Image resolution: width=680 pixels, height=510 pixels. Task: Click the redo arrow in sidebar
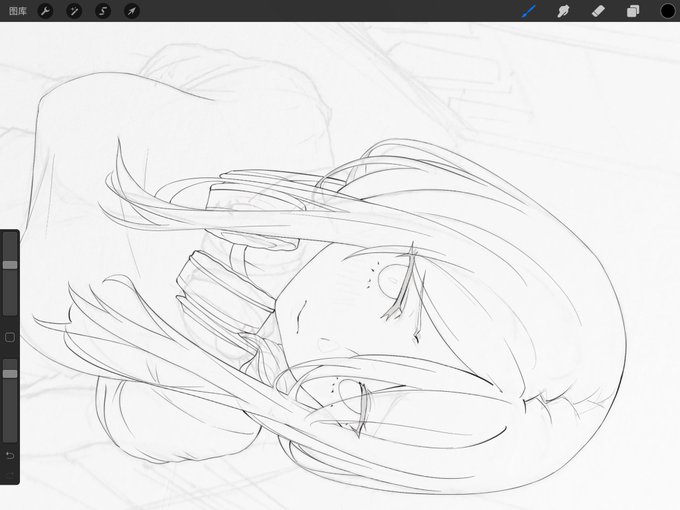tap(10, 475)
